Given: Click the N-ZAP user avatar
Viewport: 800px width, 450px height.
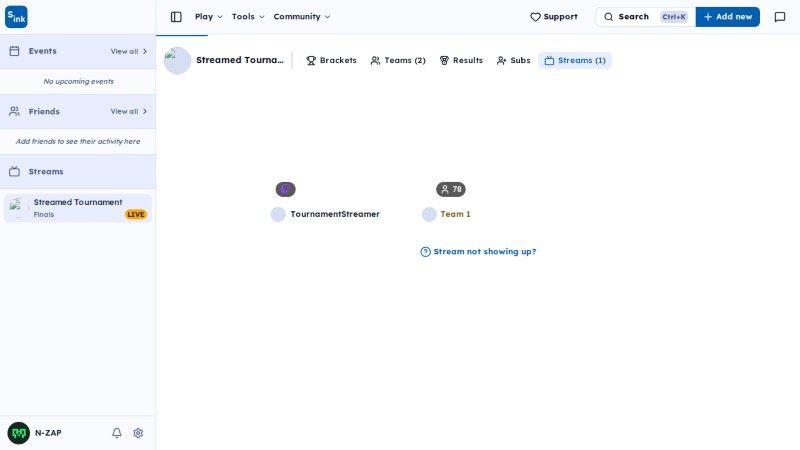Looking at the screenshot, I should tap(19, 433).
